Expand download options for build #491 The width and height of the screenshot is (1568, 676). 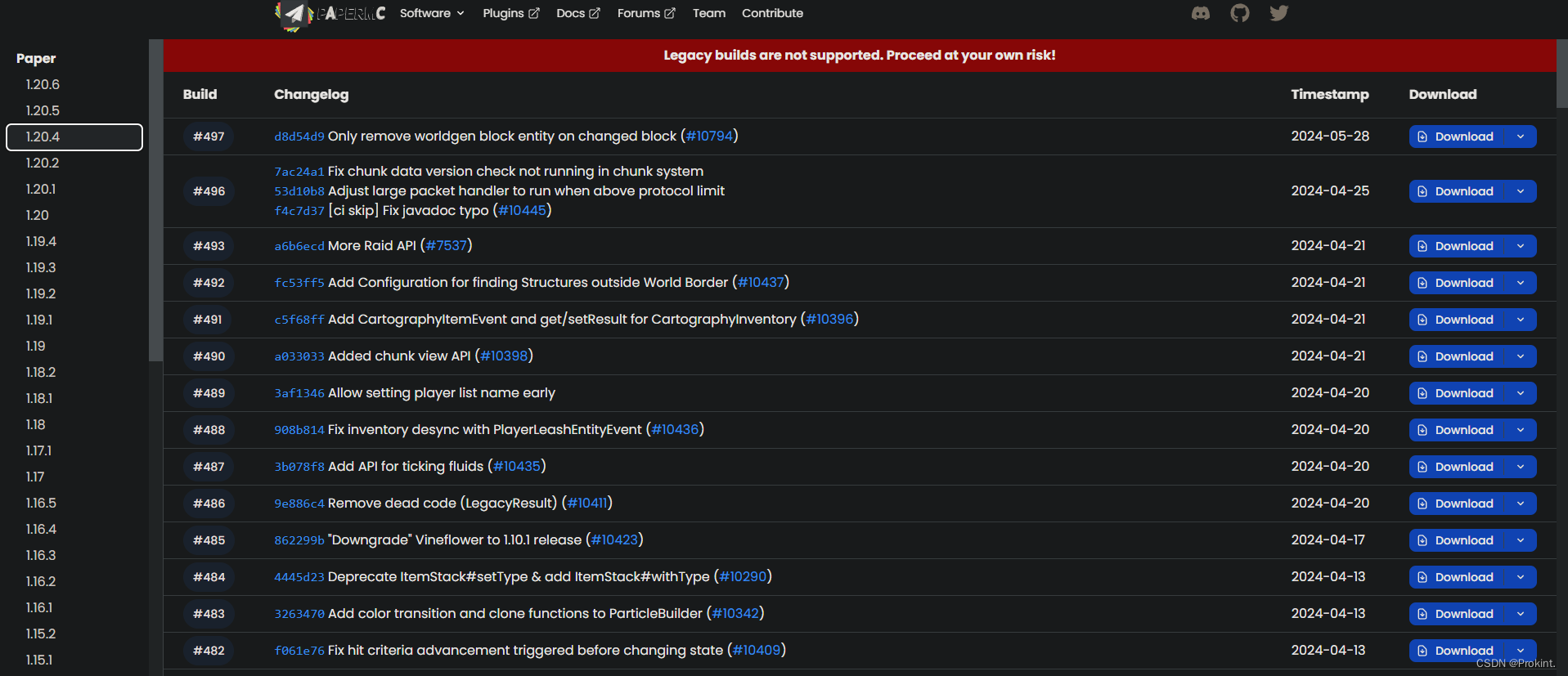[x=1521, y=320]
